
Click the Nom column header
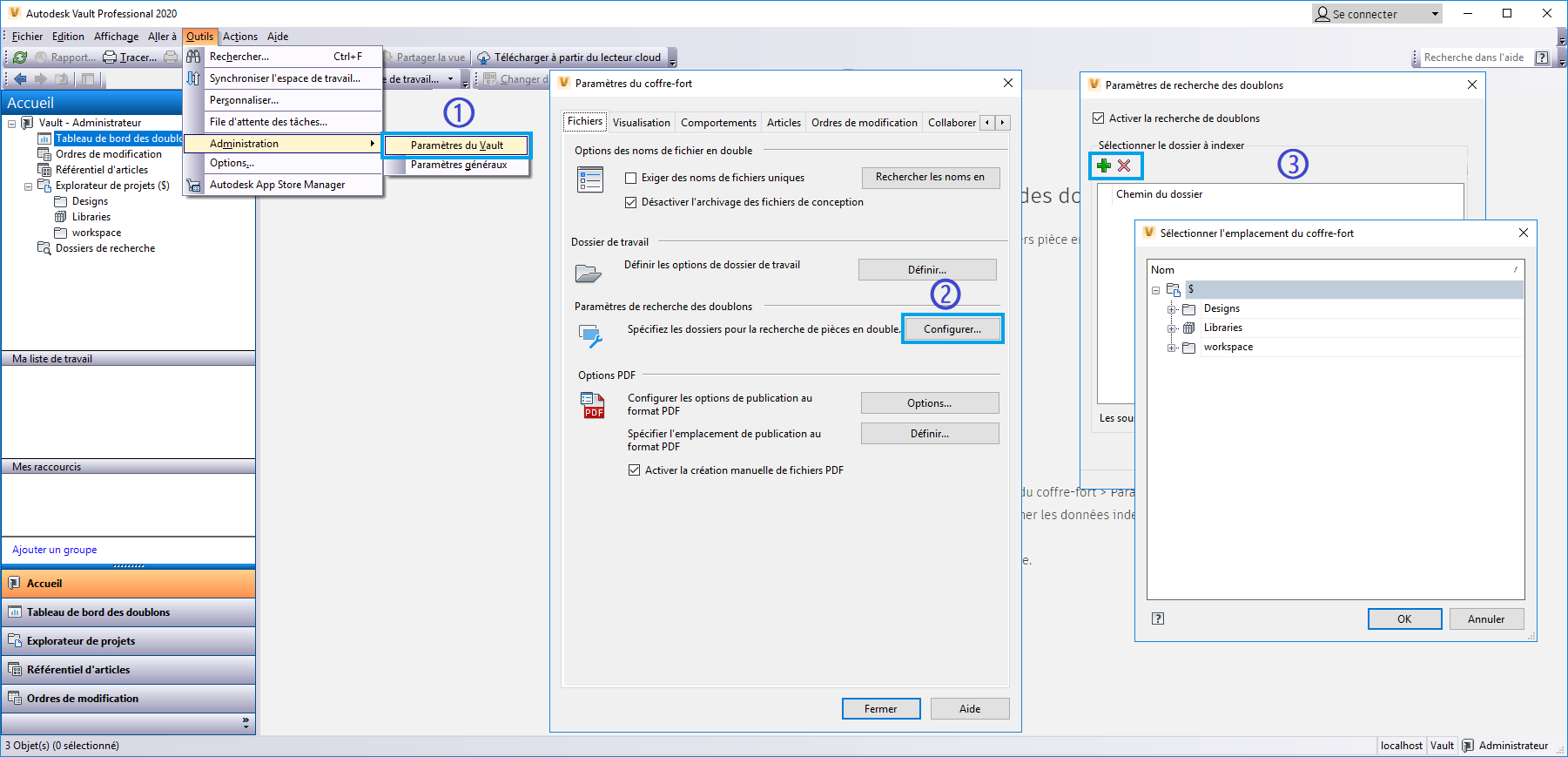click(1336, 270)
